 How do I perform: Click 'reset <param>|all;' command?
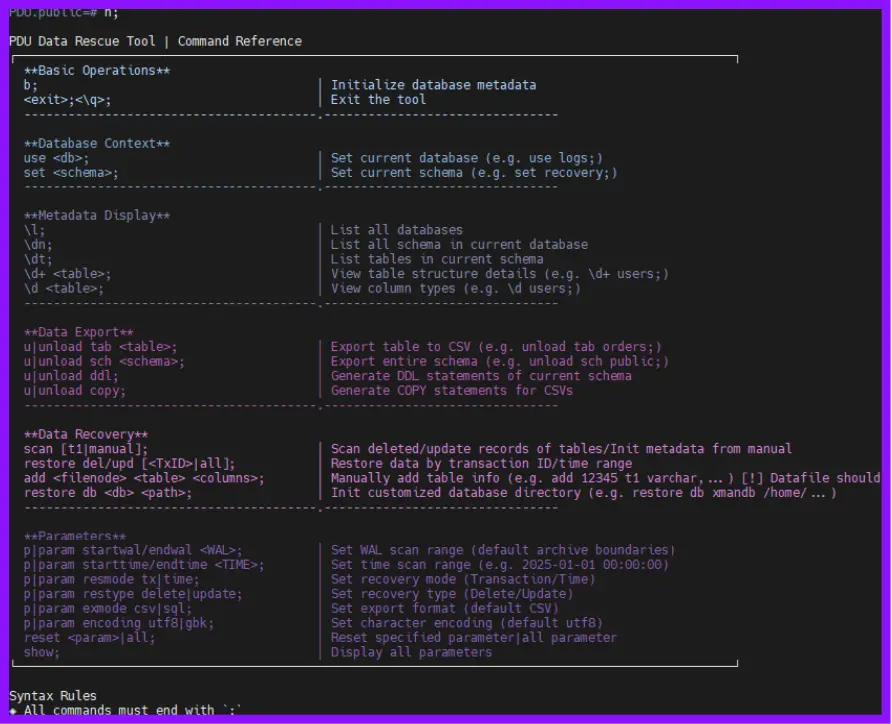pyautogui.click(x=89, y=638)
